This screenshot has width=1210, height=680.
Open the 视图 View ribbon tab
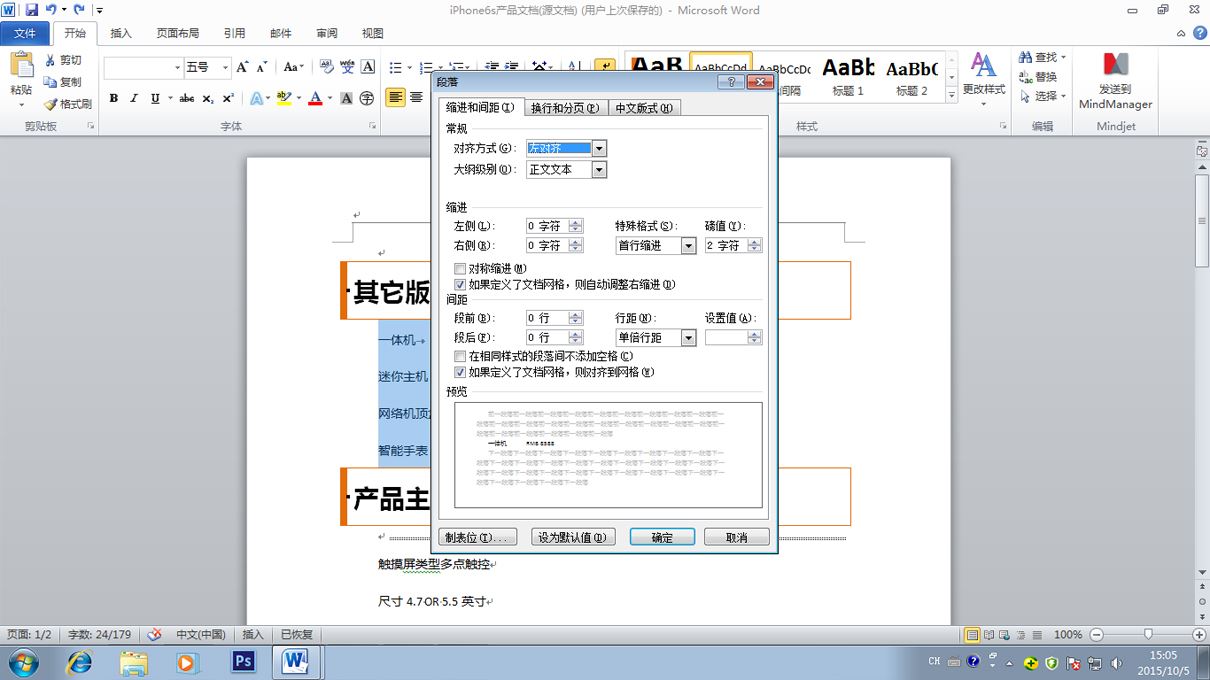(x=372, y=33)
